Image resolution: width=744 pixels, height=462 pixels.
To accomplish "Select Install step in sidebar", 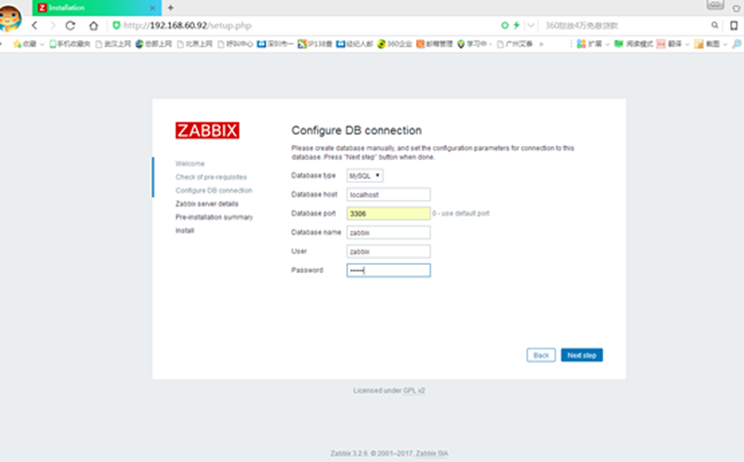I will [x=185, y=231].
